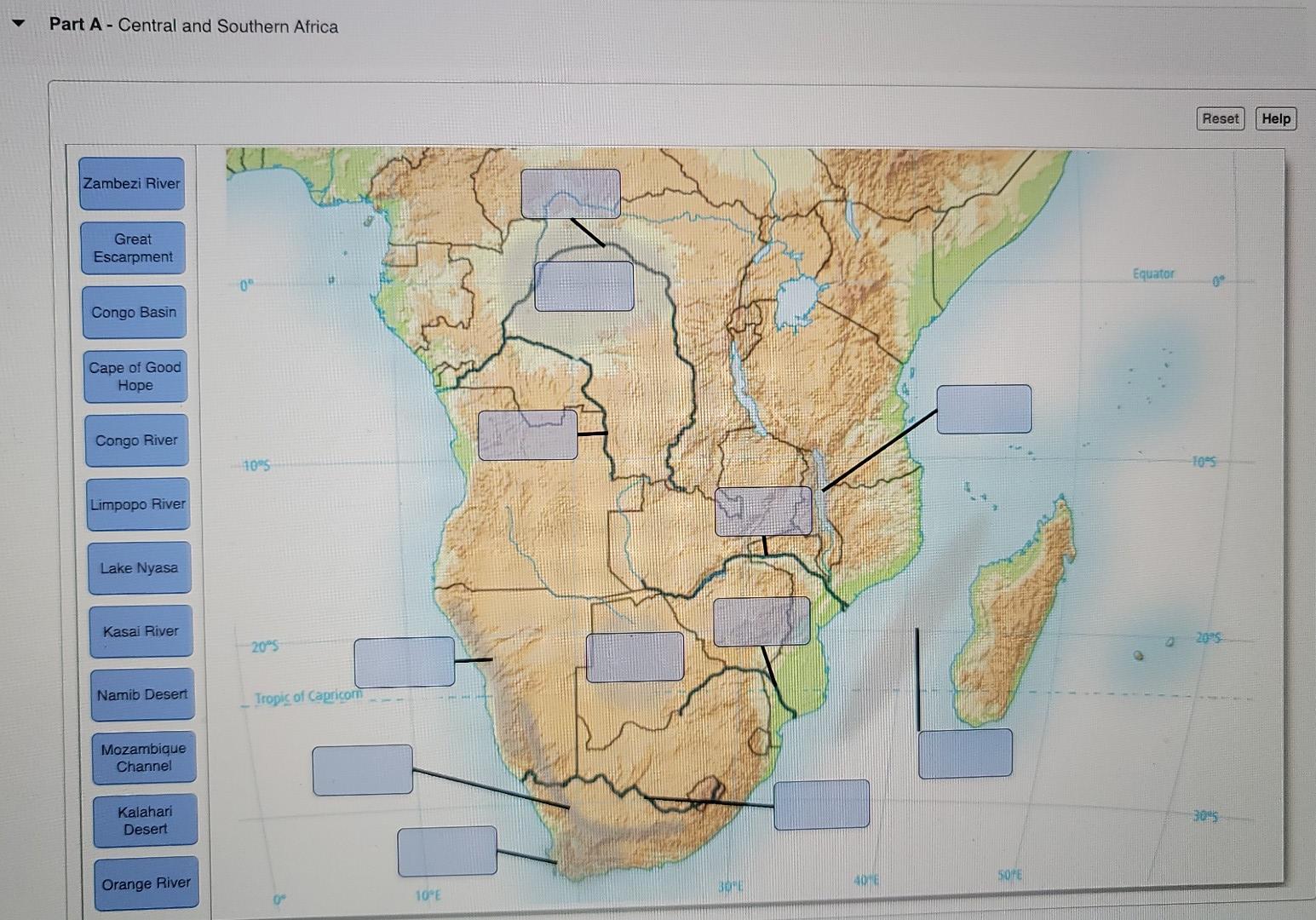This screenshot has width=1316, height=920.
Task: Select the Congo River label
Action: [136, 440]
